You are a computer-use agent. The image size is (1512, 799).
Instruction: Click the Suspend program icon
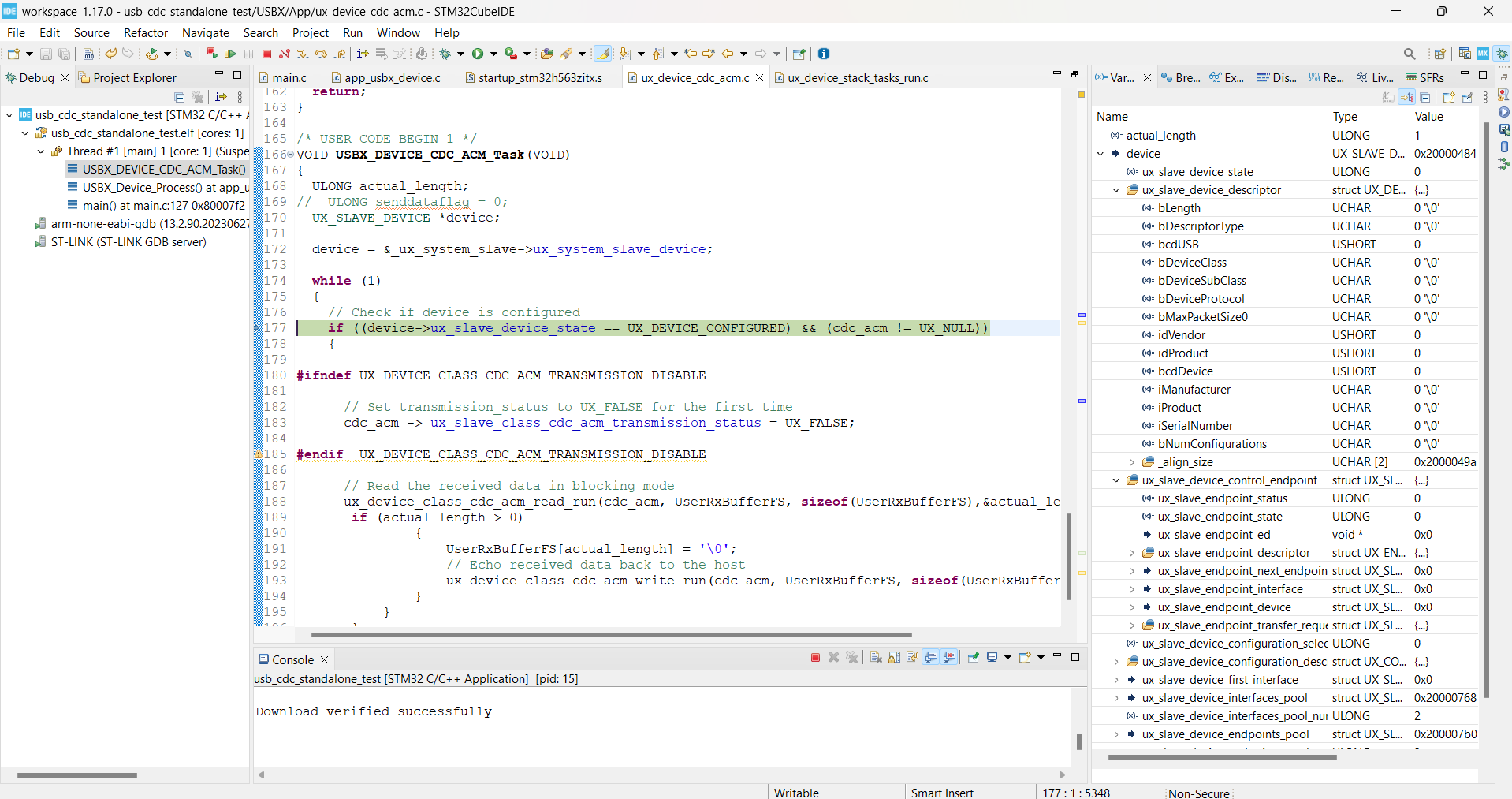pos(248,53)
